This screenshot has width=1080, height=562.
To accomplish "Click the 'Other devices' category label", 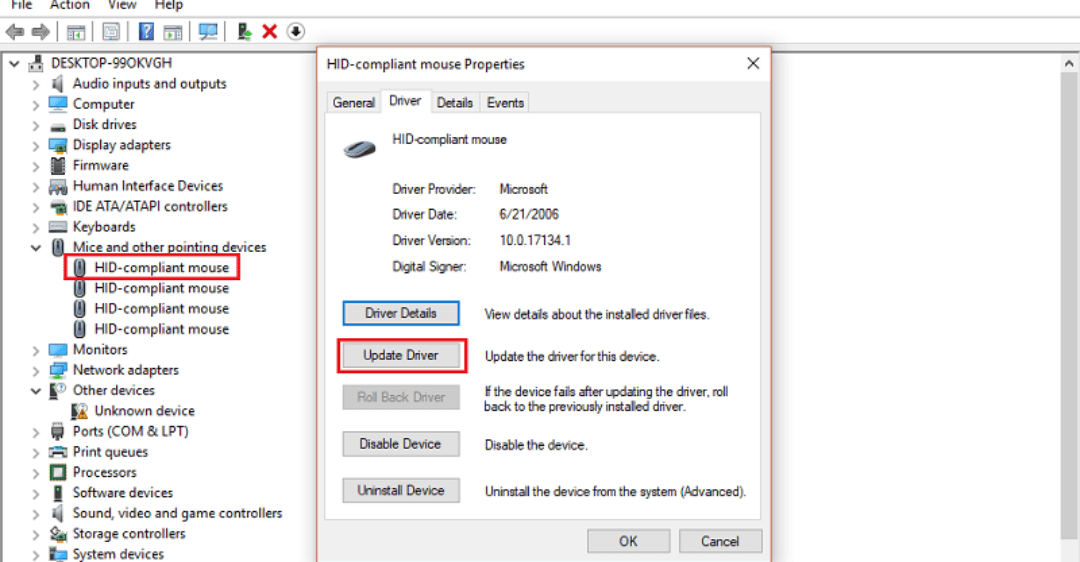I will [x=114, y=391].
